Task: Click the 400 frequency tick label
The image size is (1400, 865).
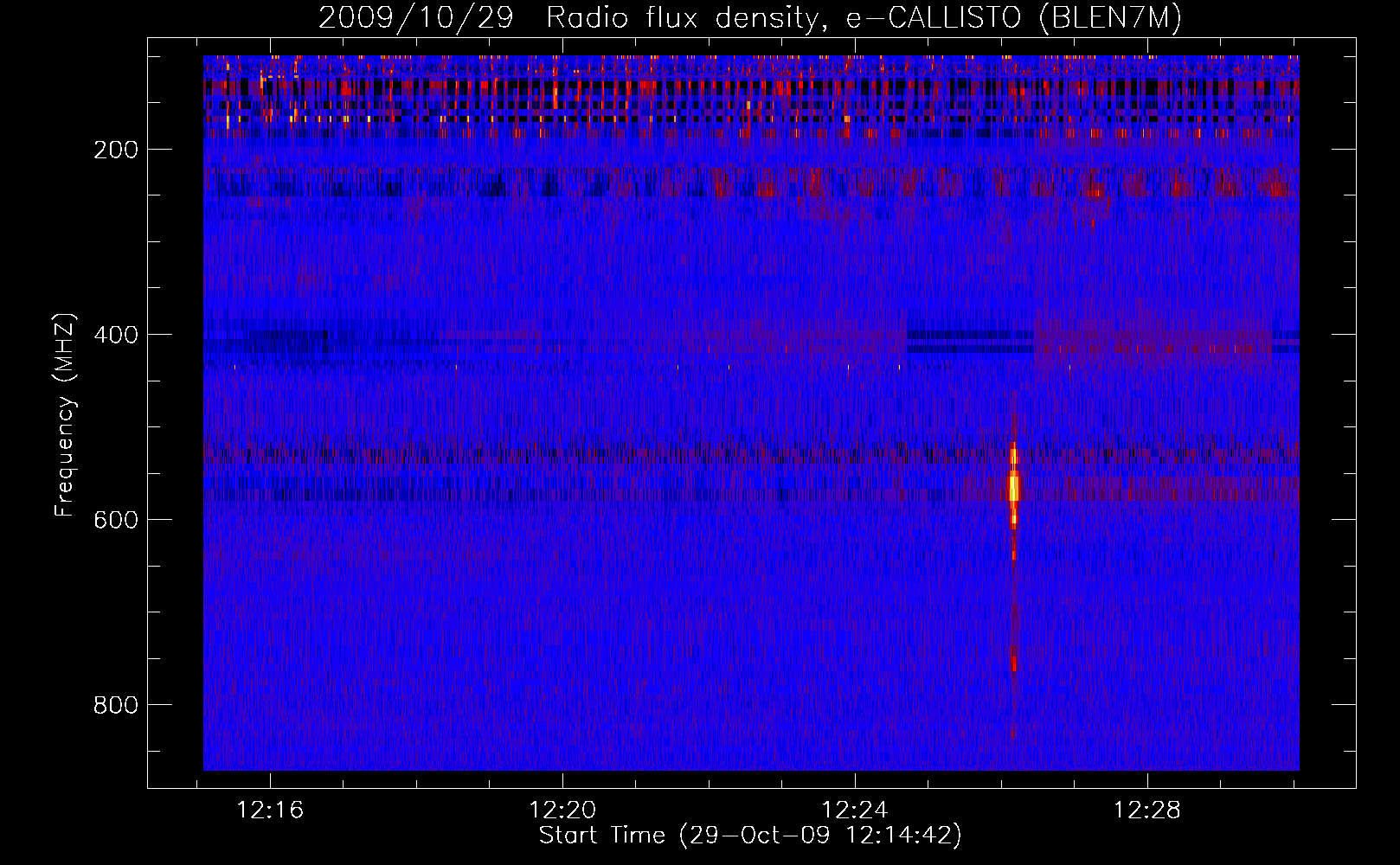Action: coord(116,335)
